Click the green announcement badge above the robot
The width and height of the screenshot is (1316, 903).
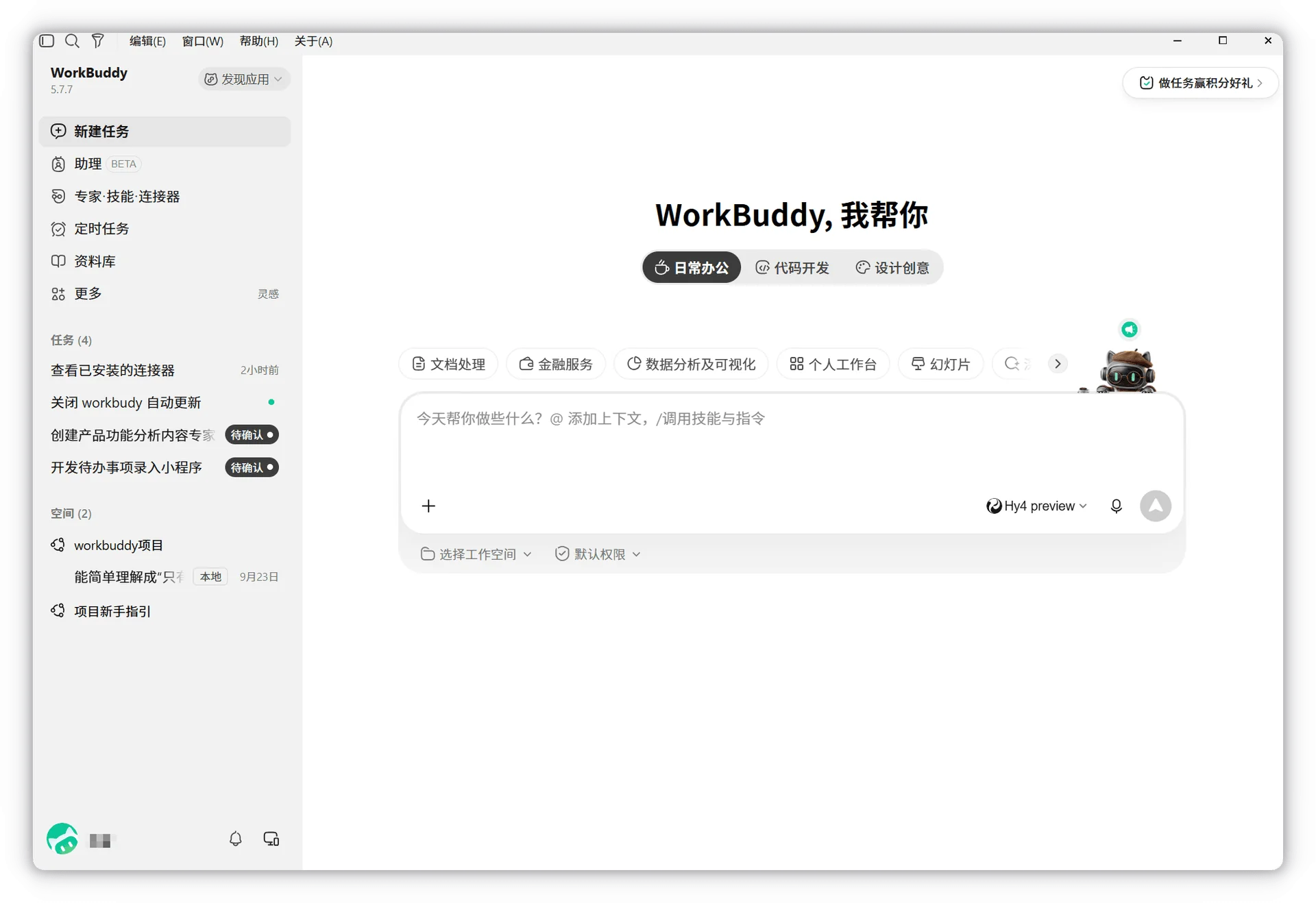(1130, 330)
